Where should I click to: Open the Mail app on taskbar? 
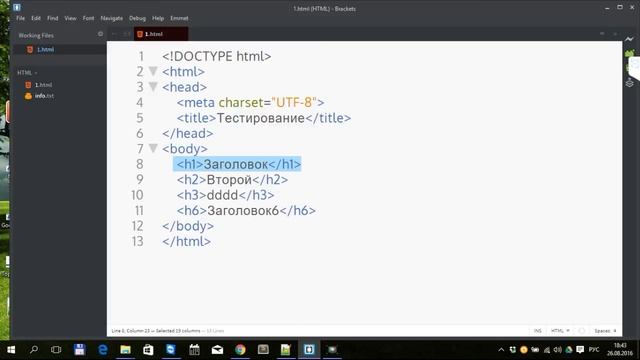(x=217, y=350)
